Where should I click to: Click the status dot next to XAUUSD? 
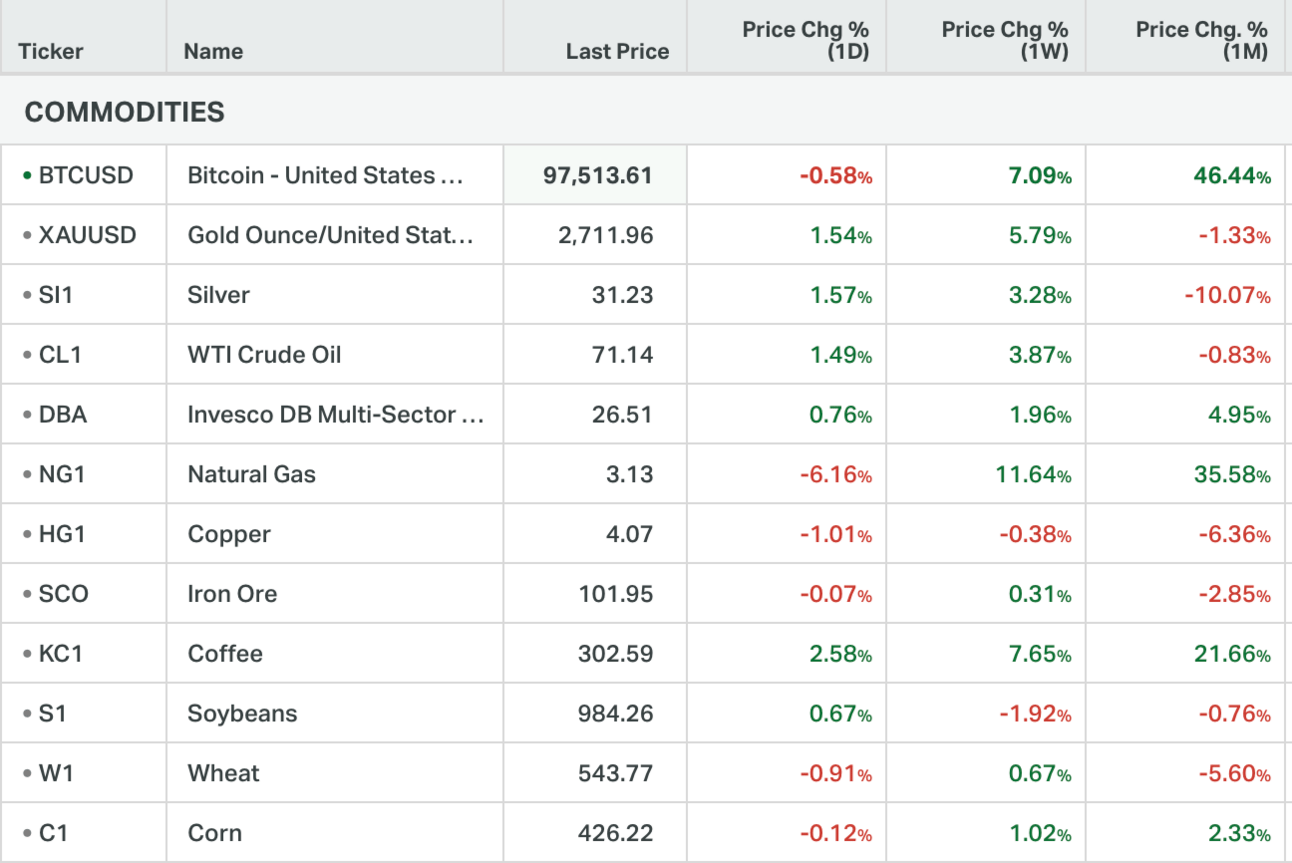point(27,236)
